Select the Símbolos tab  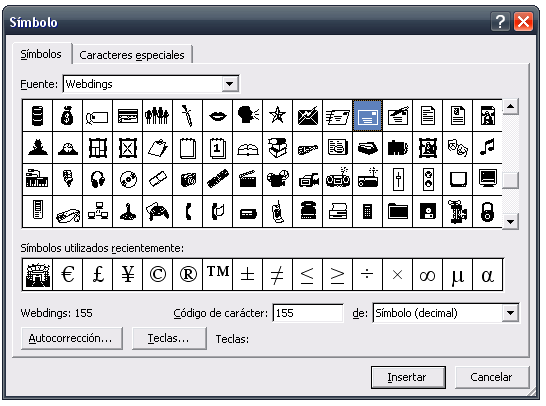[x=41, y=54]
